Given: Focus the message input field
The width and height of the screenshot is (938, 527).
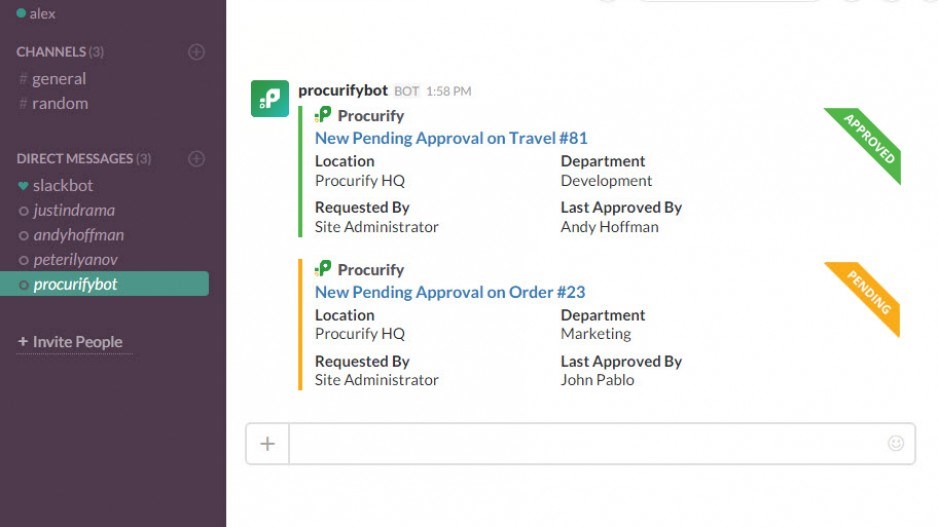Looking at the screenshot, I should click(x=586, y=444).
